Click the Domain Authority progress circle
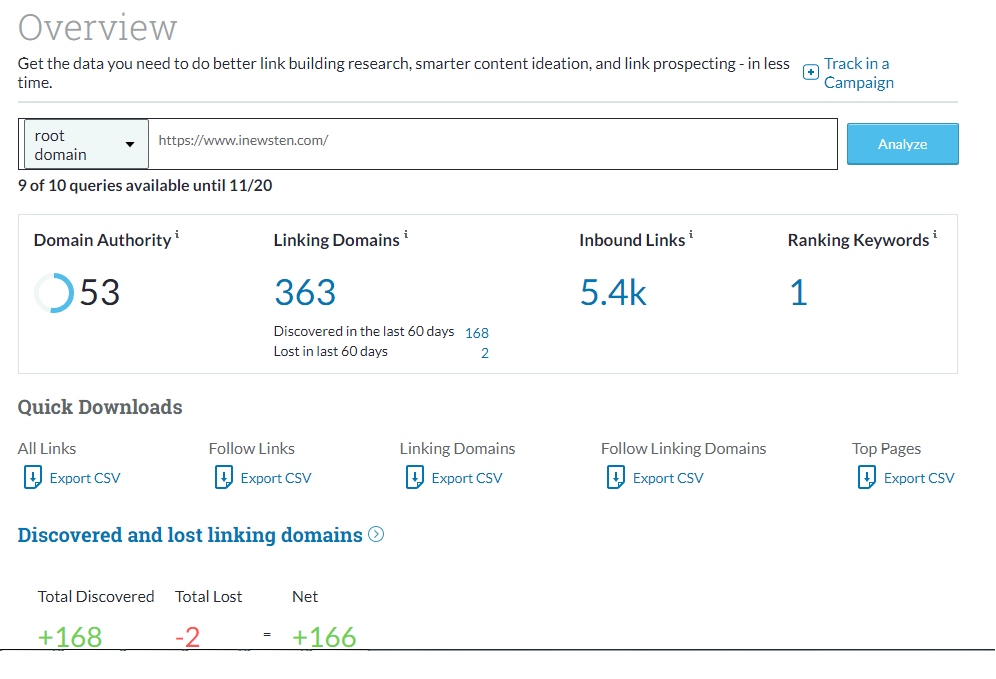The height and width of the screenshot is (679, 996). click(53, 293)
